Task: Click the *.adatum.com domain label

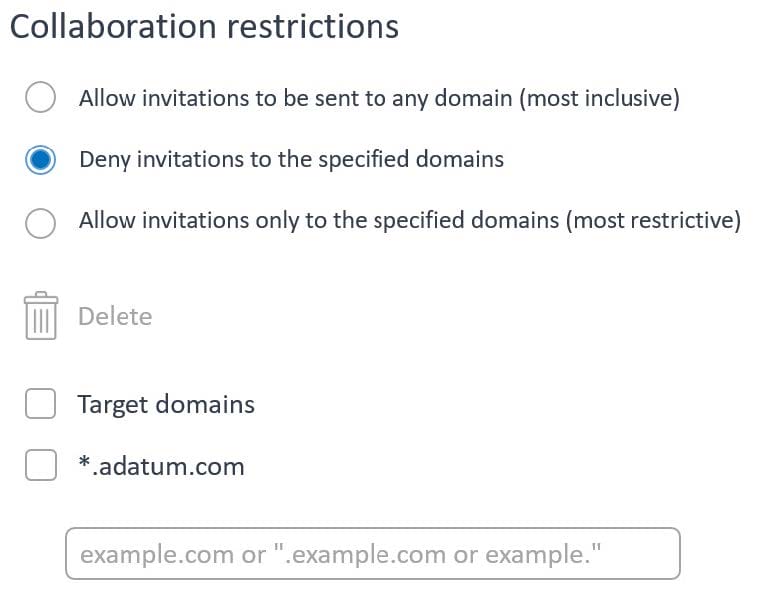Action: 161,466
